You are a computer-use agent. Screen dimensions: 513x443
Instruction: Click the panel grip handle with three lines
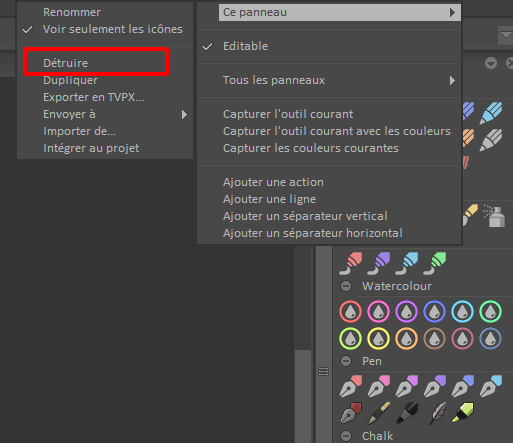323,371
